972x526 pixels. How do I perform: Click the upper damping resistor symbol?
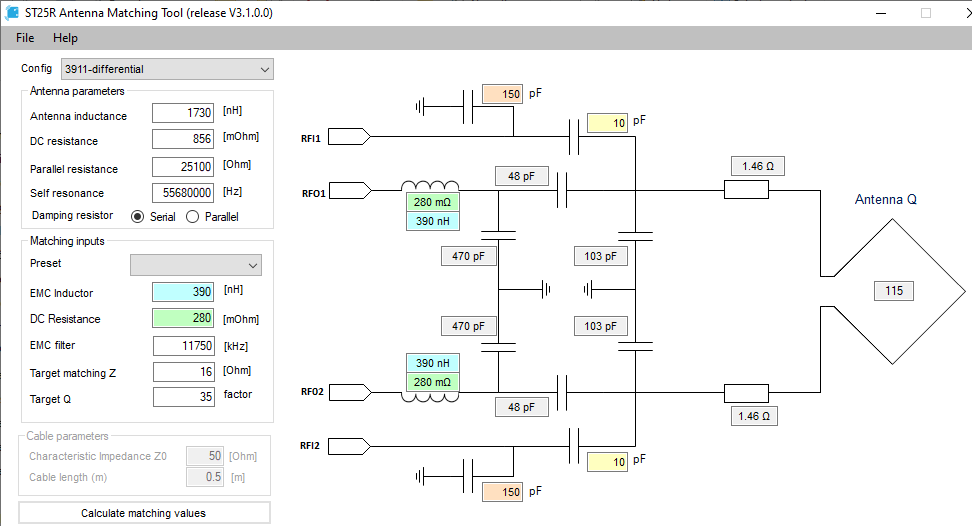point(746,190)
